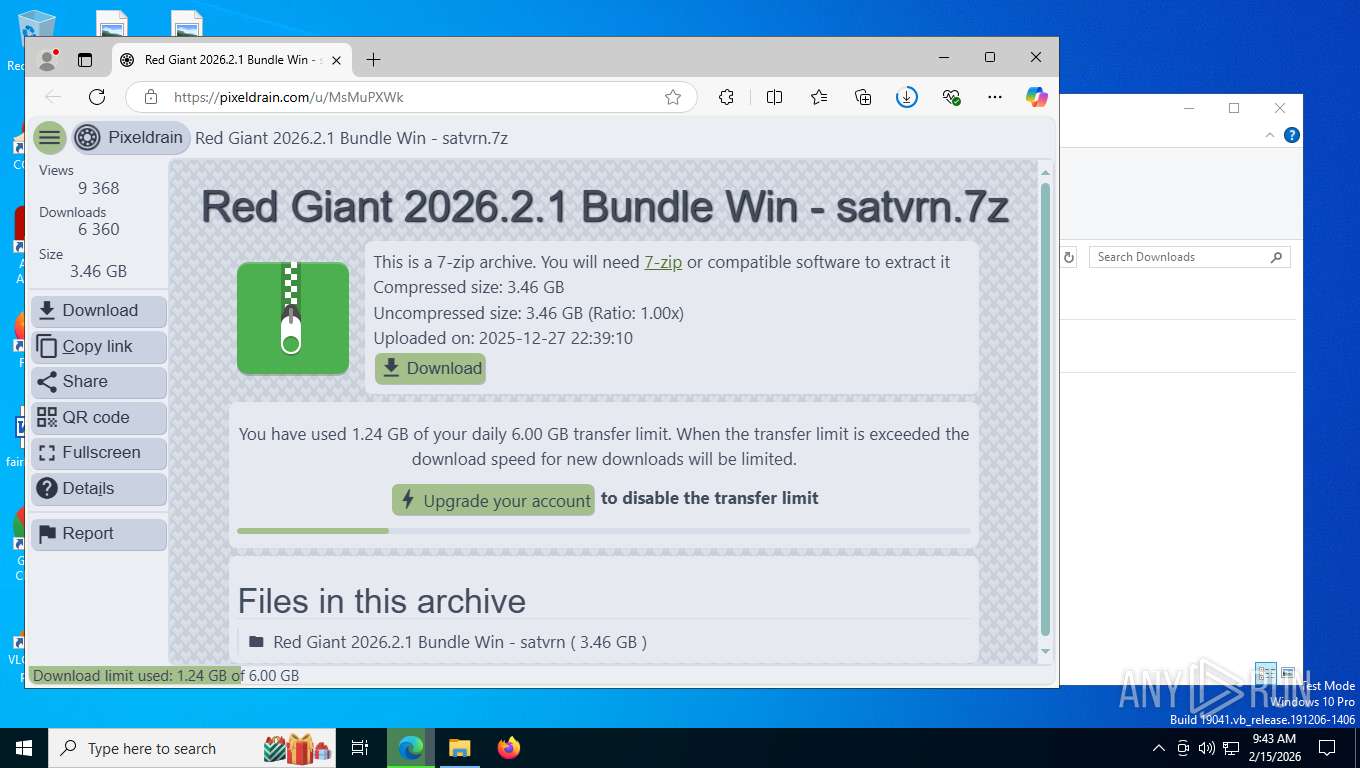Add this page to favorites star
The image size is (1360, 768).
point(673,97)
